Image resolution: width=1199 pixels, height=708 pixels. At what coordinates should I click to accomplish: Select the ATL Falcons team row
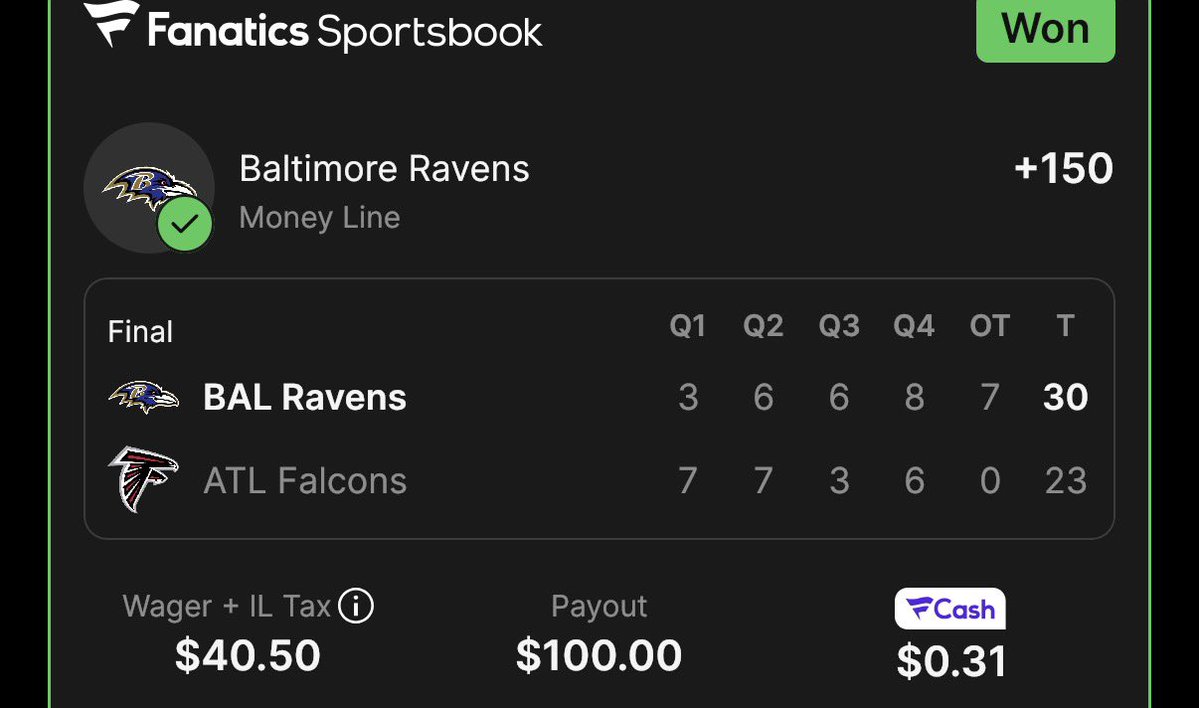pyautogui.click(x=599, y=481)
